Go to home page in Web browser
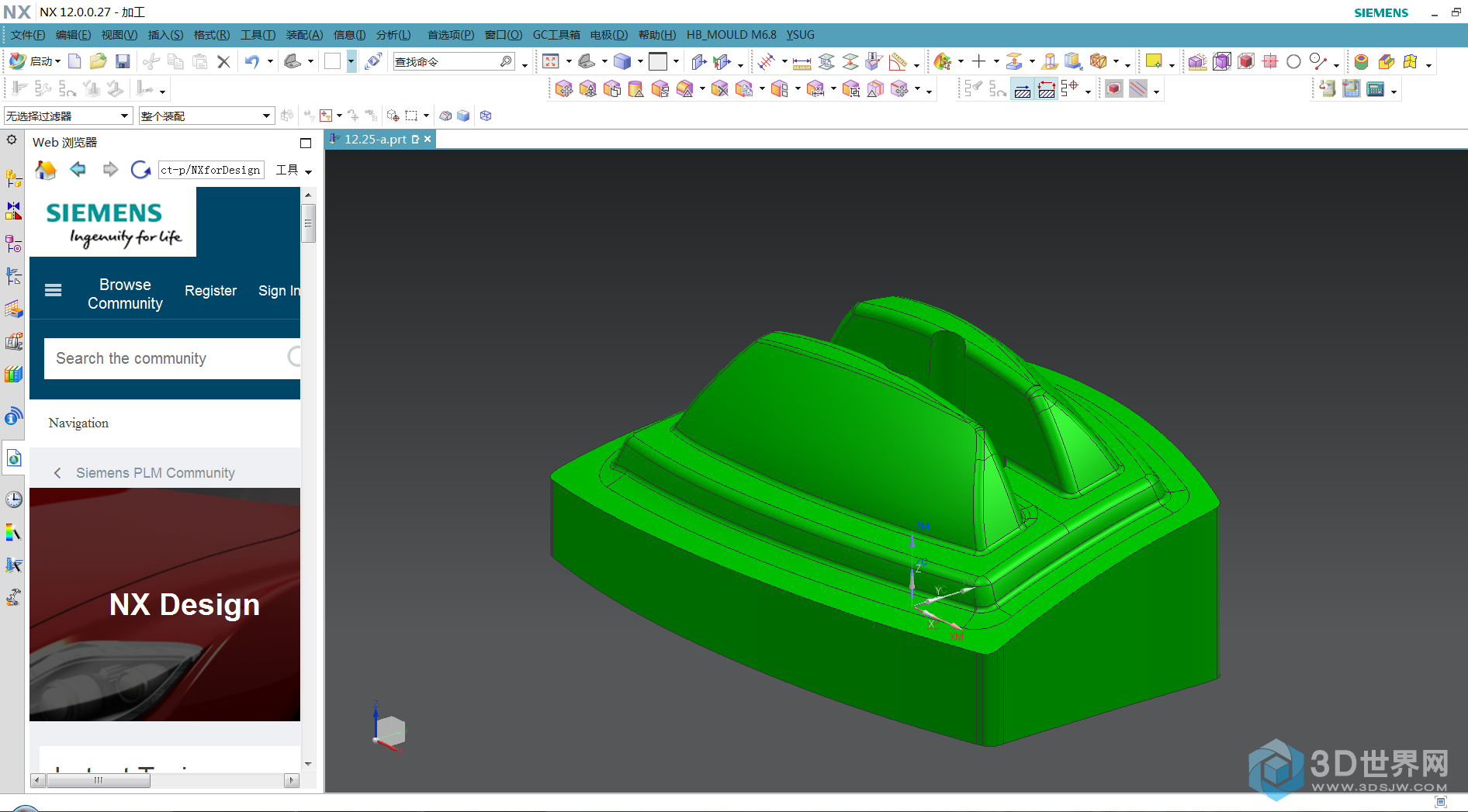 46,170
